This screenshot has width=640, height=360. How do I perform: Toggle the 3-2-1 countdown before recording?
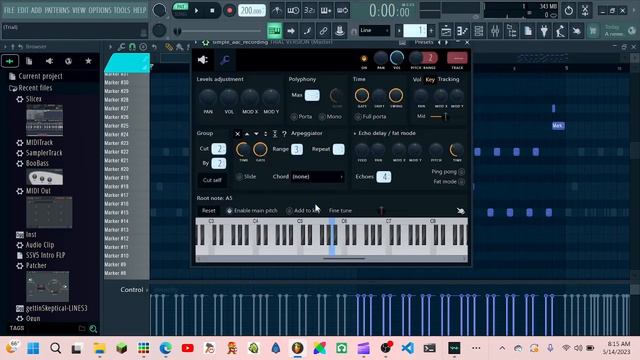coord(309,11)
